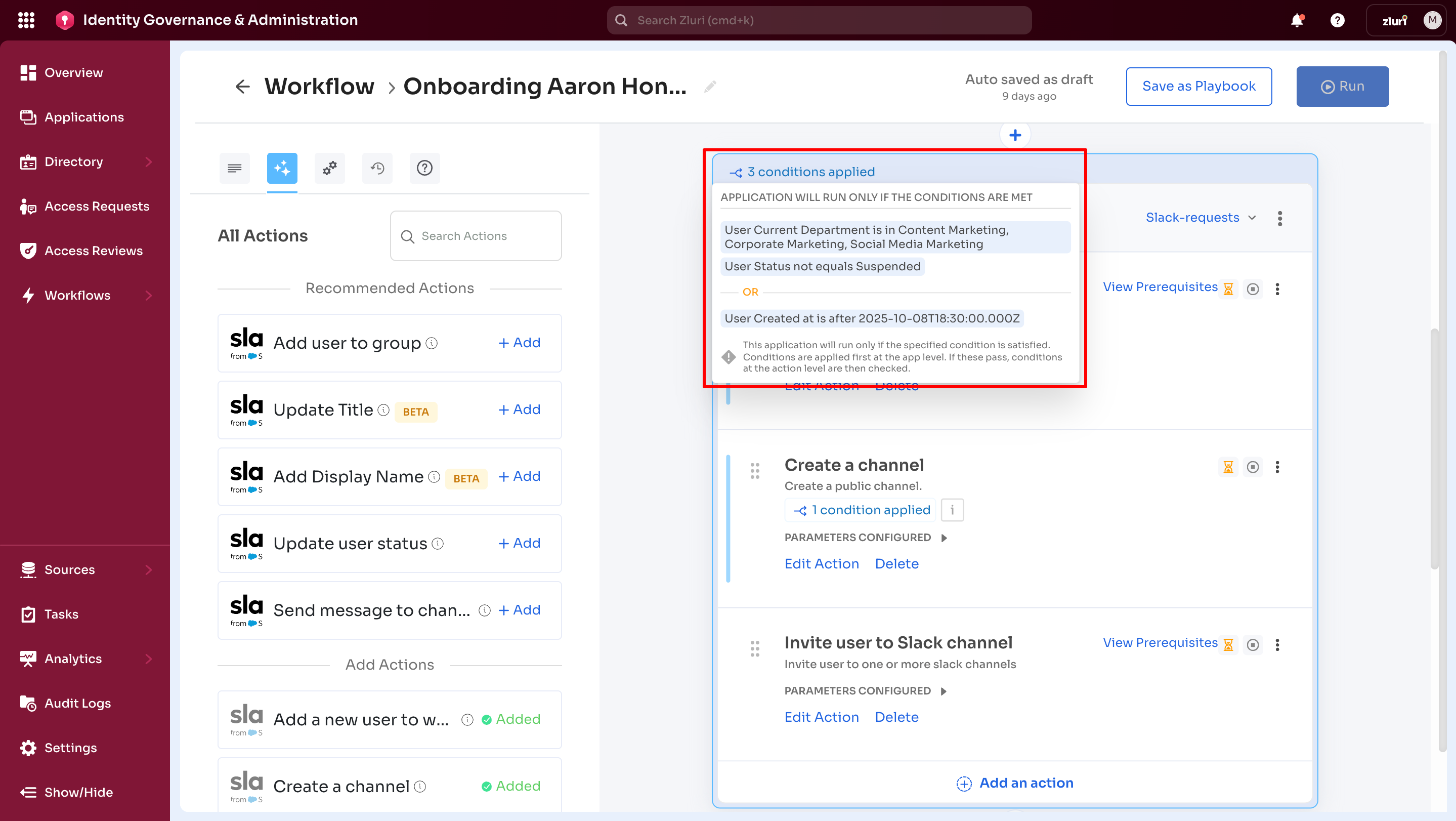Open the three-dot menu on Slack-requests card
This screenshot has height=821, width=1456.
tap(1279, 218)
